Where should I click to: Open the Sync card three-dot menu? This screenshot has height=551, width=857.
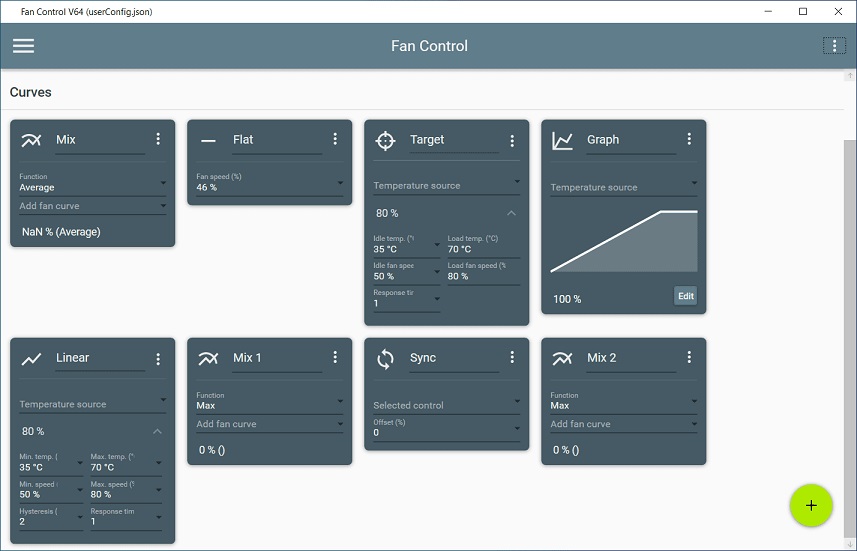[512, 357]
